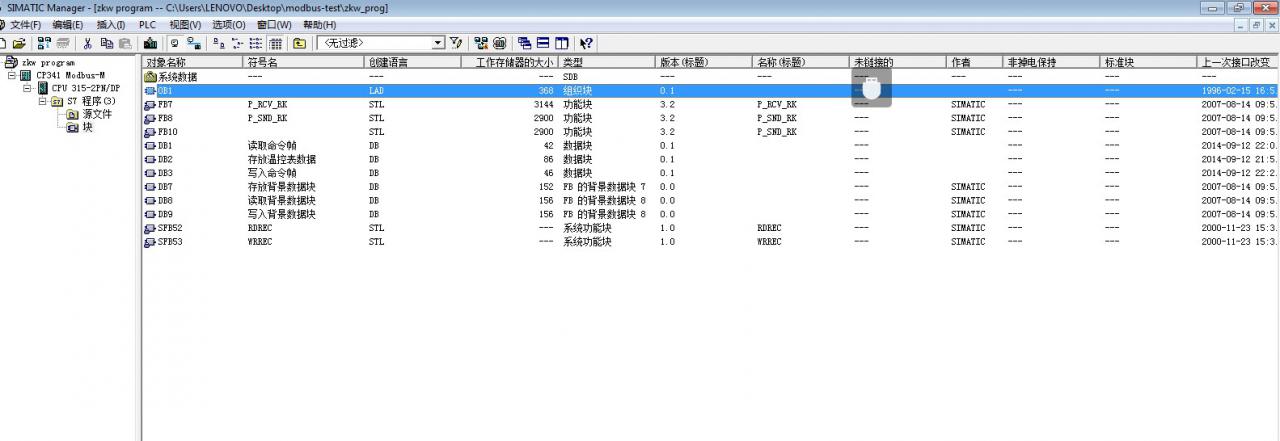Create a new project with New icon
This screenshot has height=441, width=1280.
coord(3,43)
